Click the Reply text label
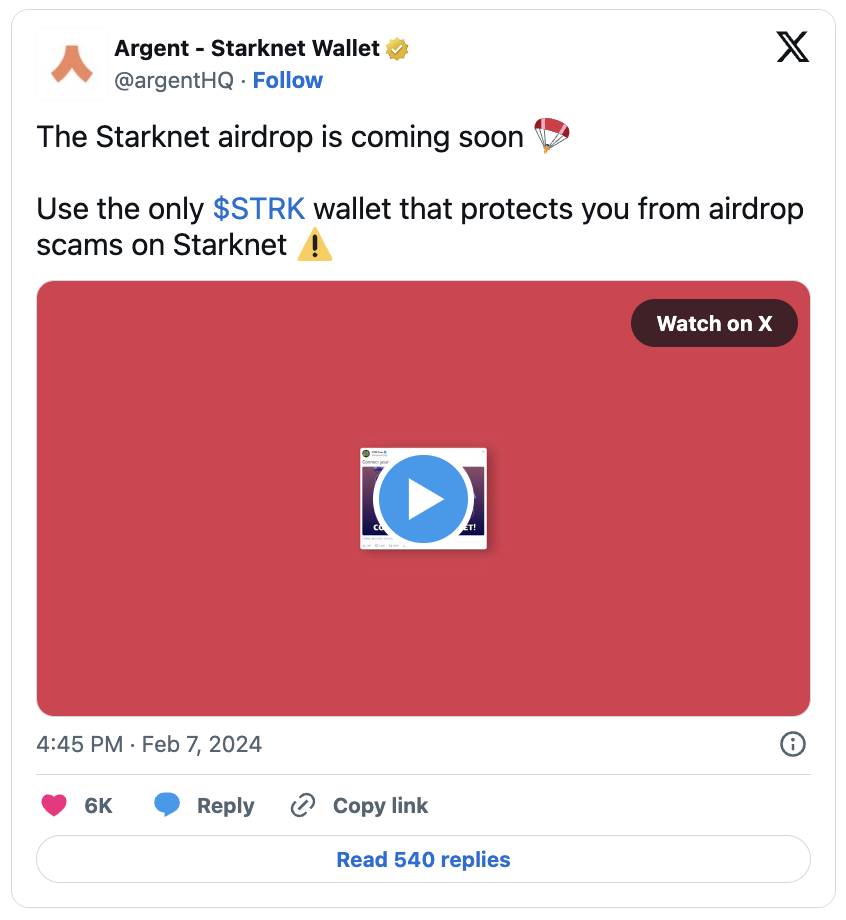 pyautogui.click(x=225, y=806)
